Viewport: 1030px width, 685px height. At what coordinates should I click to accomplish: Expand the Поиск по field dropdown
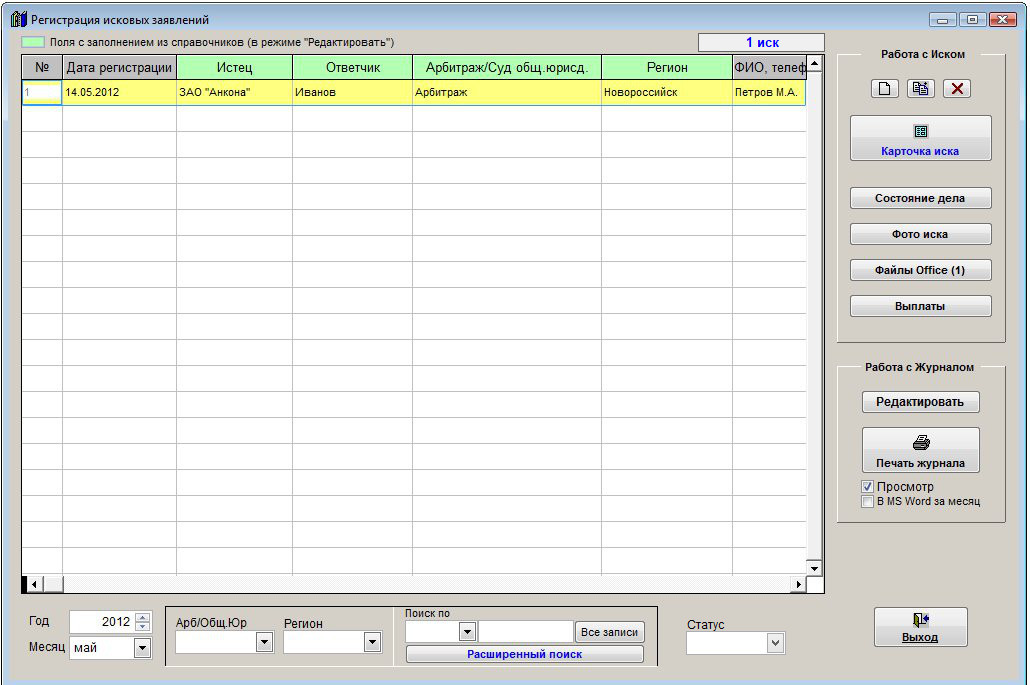tap(467, 632)
